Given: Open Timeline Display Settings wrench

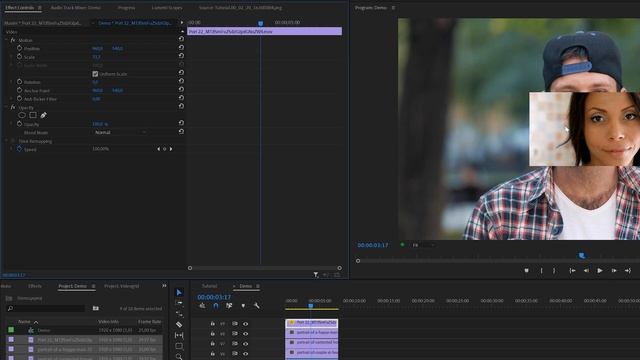Looking at the screenshot, I should (x=257, y=306).
